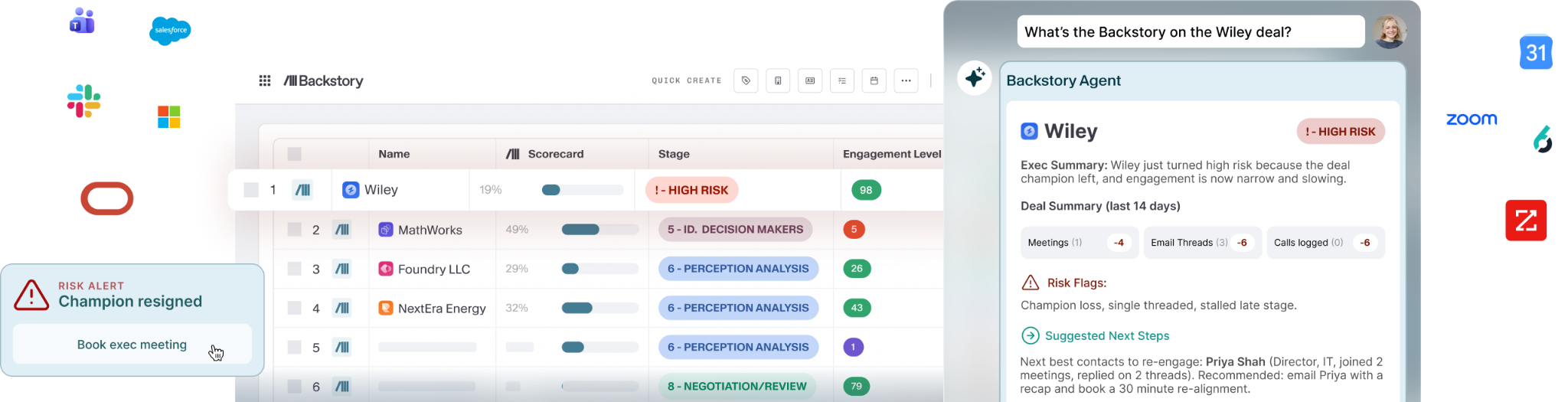
Task: Click the Email Threads (3) summary chip
Action: coord(1203,243)
